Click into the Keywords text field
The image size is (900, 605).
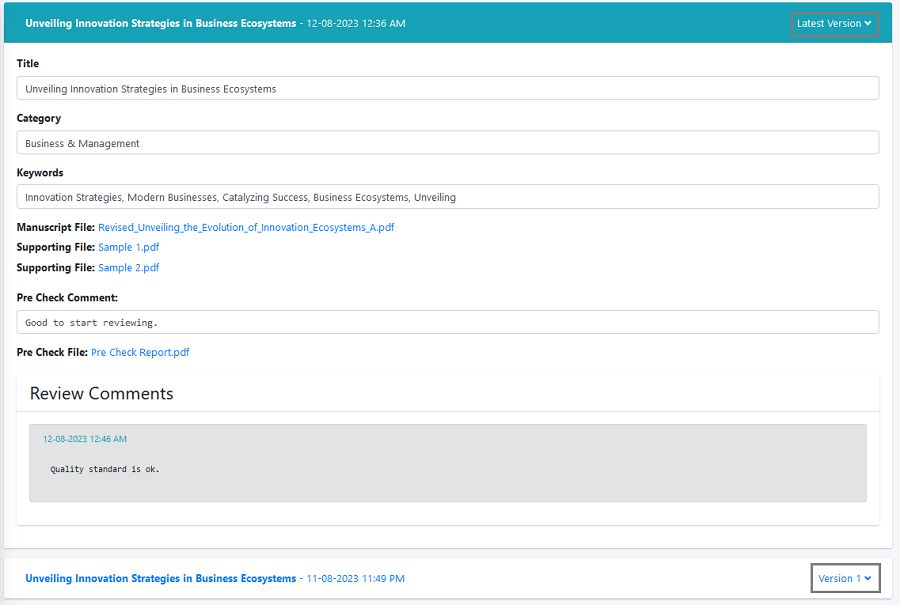point(447,197)
